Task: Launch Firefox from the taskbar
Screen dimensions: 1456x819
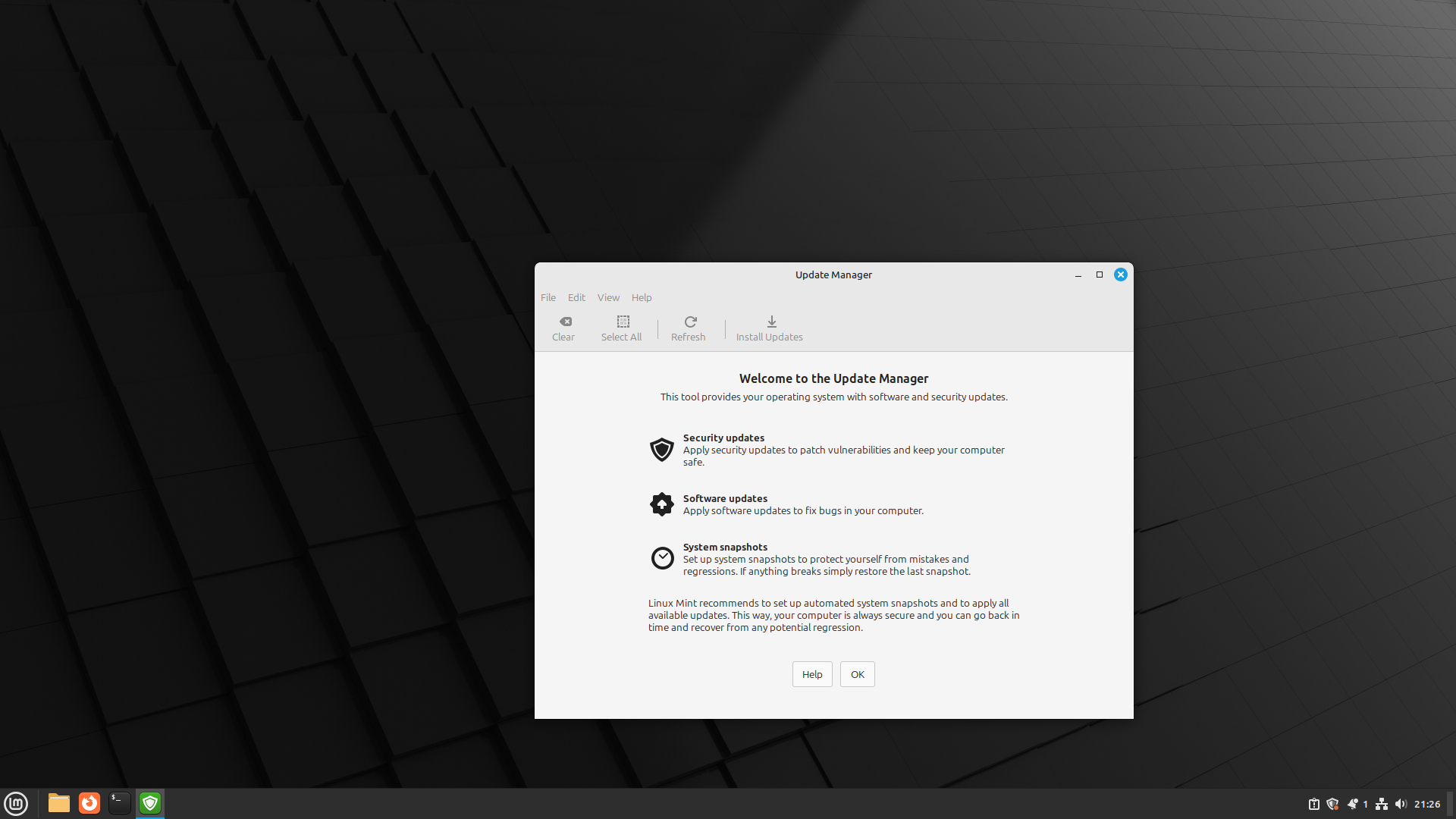Action: tap(89, 803)
